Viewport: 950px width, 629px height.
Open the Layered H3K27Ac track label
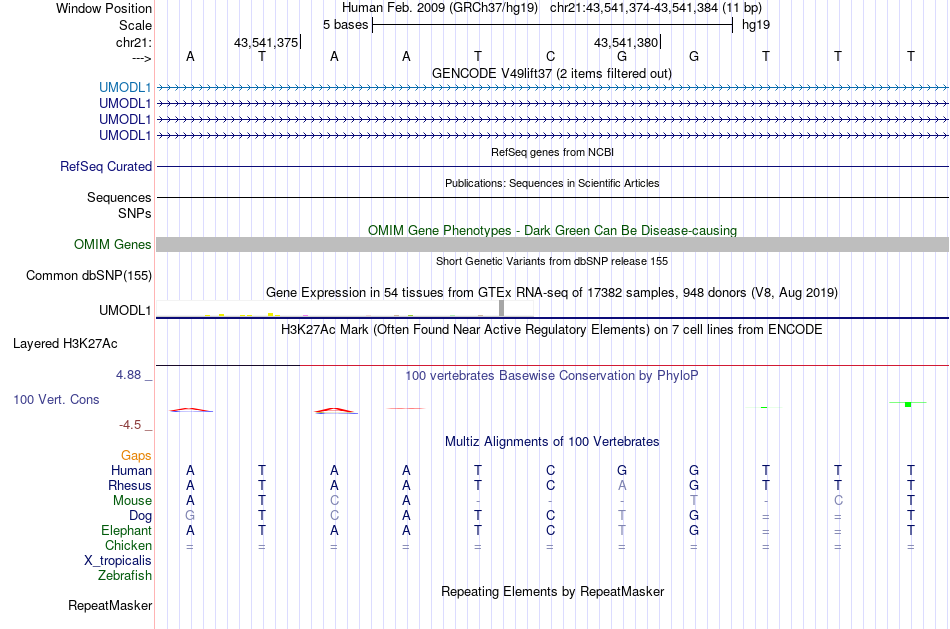[65, 344]
